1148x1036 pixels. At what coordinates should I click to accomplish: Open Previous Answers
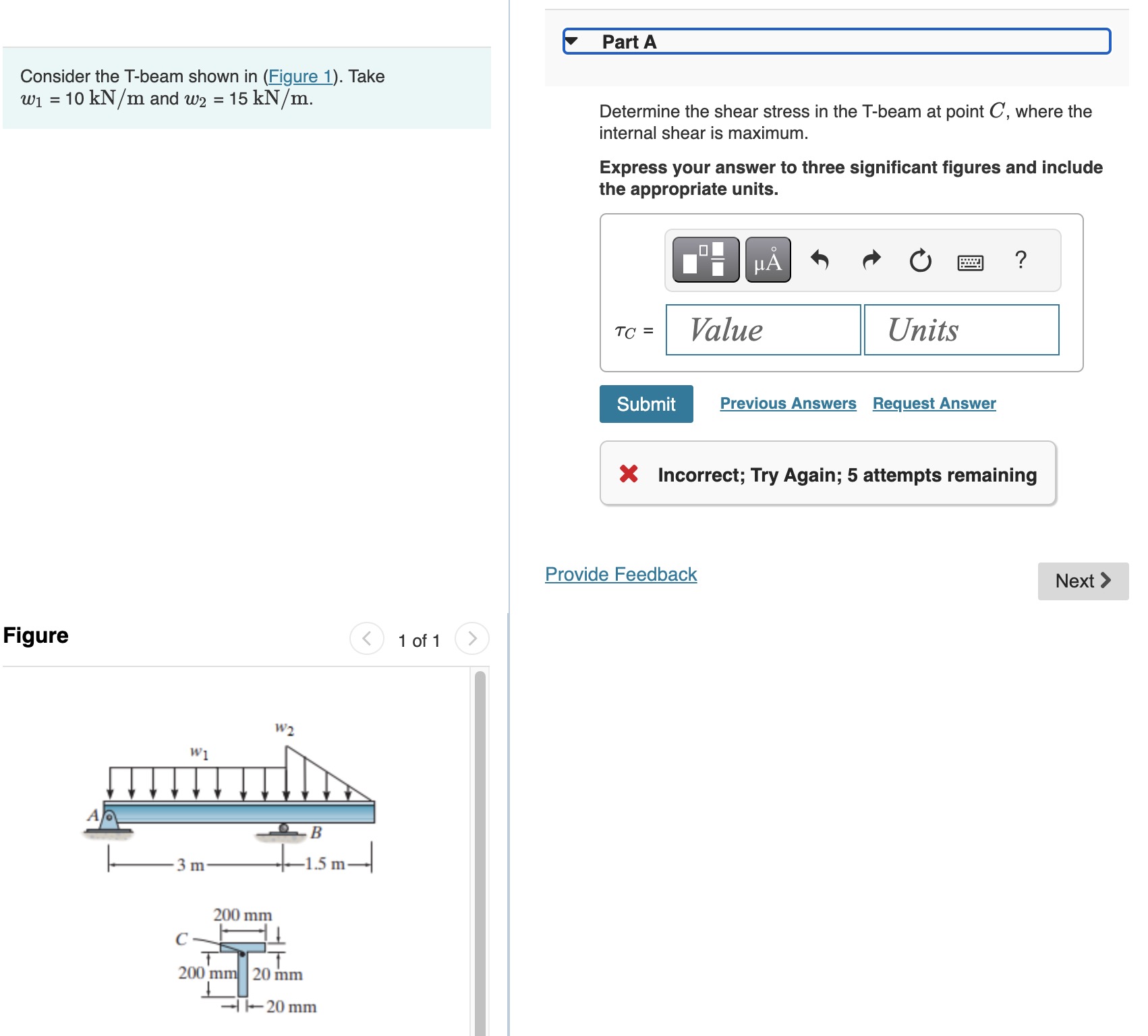[x=787, y=403]
